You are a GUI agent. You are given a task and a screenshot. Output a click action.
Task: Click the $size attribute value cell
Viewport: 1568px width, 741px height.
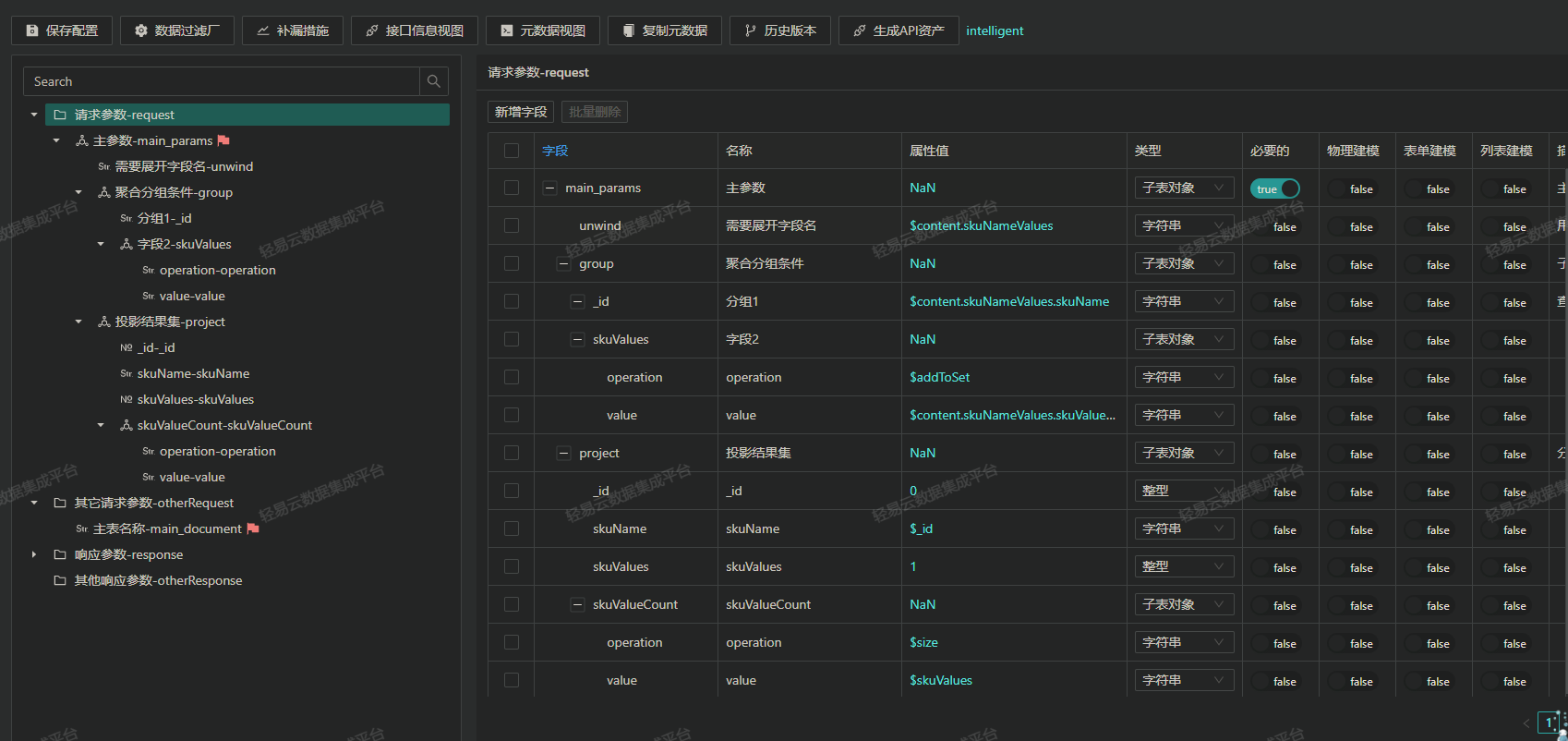coord(923,642)
